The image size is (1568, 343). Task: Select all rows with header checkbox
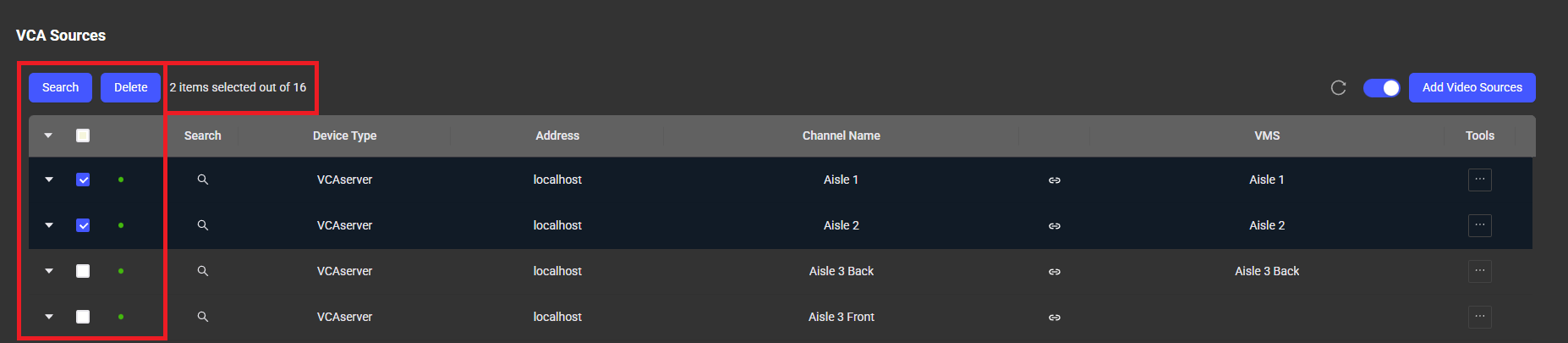click(83, 136)
